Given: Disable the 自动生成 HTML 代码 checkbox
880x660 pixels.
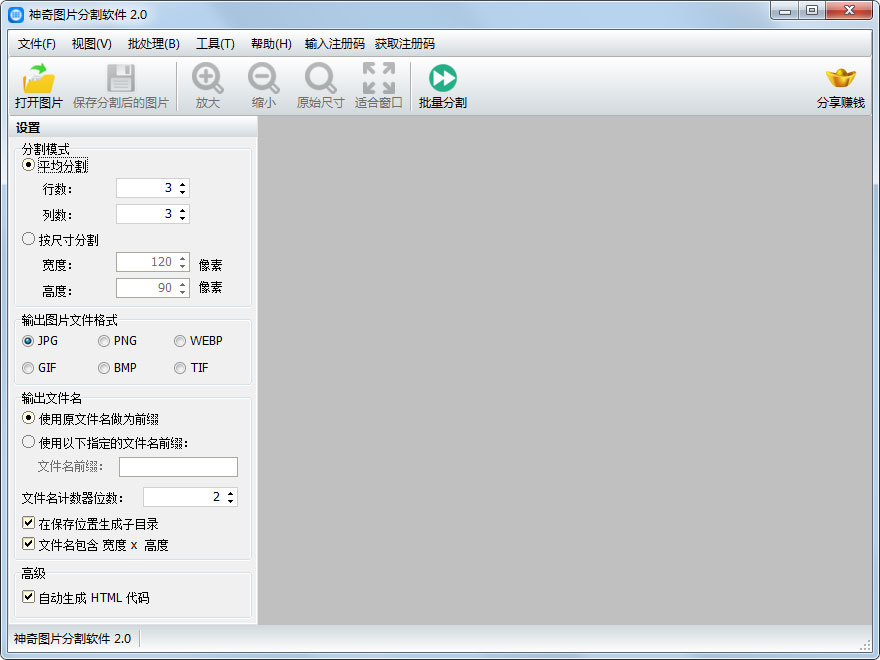Looking at the screenshot, I should click(28, 597).
